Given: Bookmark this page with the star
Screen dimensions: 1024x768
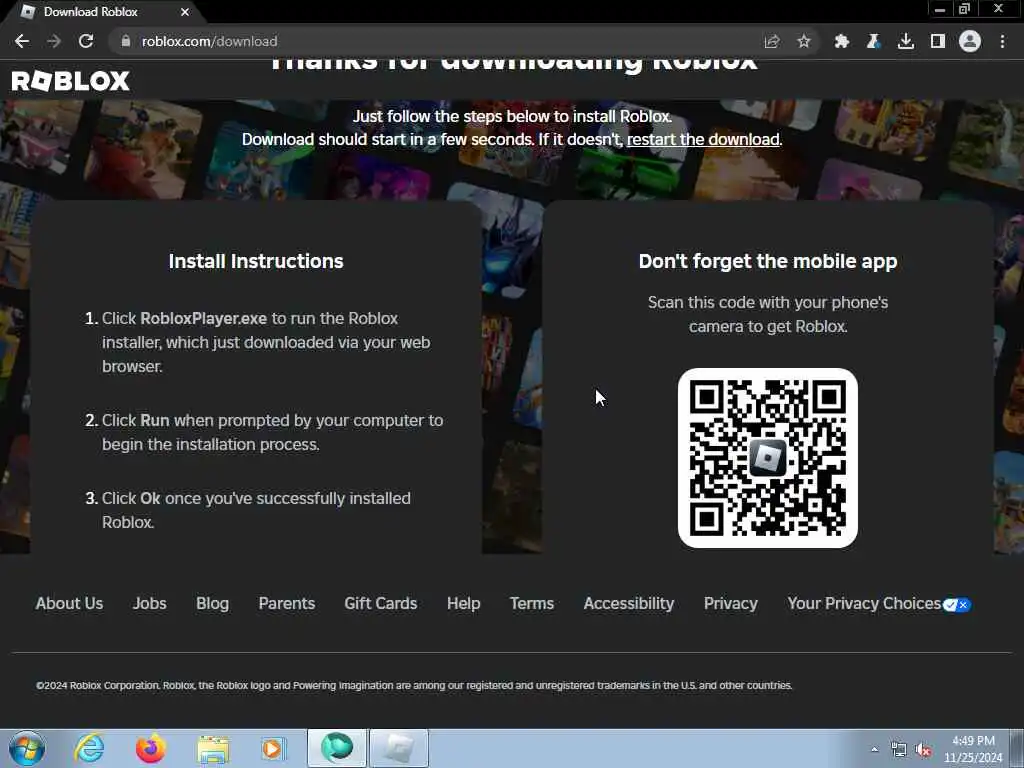Looking at the screenshot, I should pos(804,41).
